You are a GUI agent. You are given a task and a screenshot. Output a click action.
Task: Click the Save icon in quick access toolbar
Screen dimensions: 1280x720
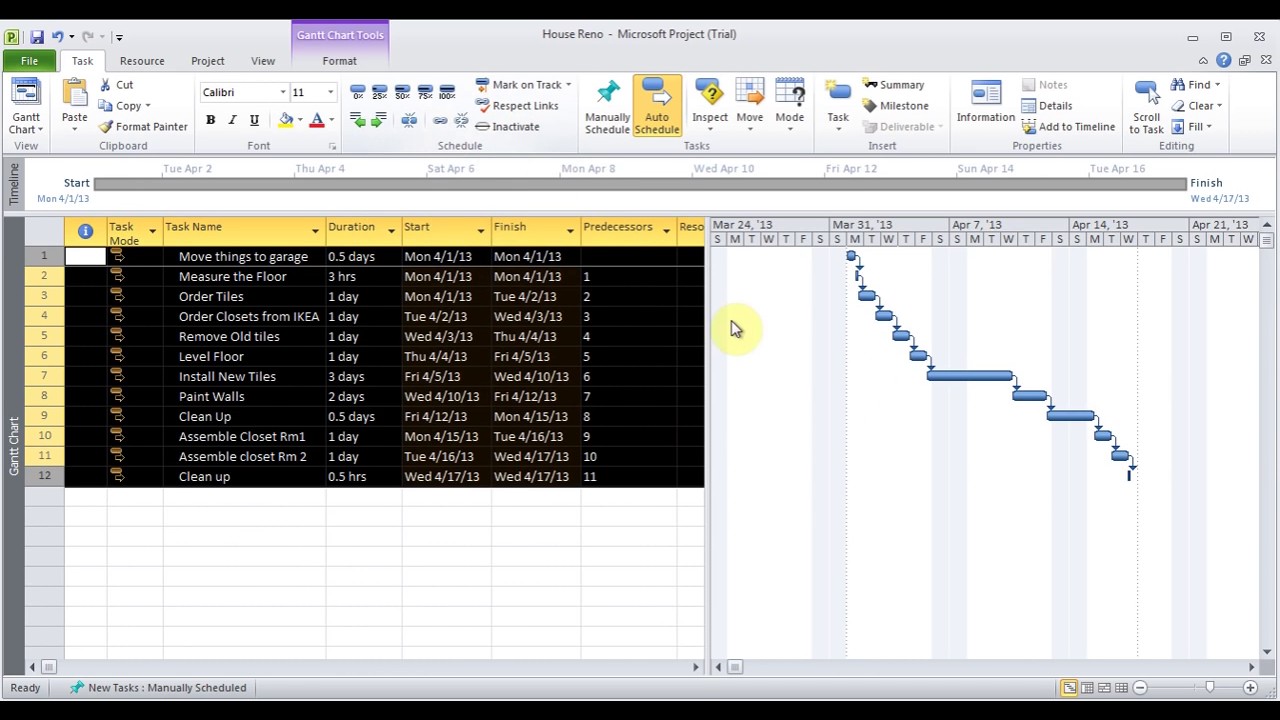[x=36, y=37]
